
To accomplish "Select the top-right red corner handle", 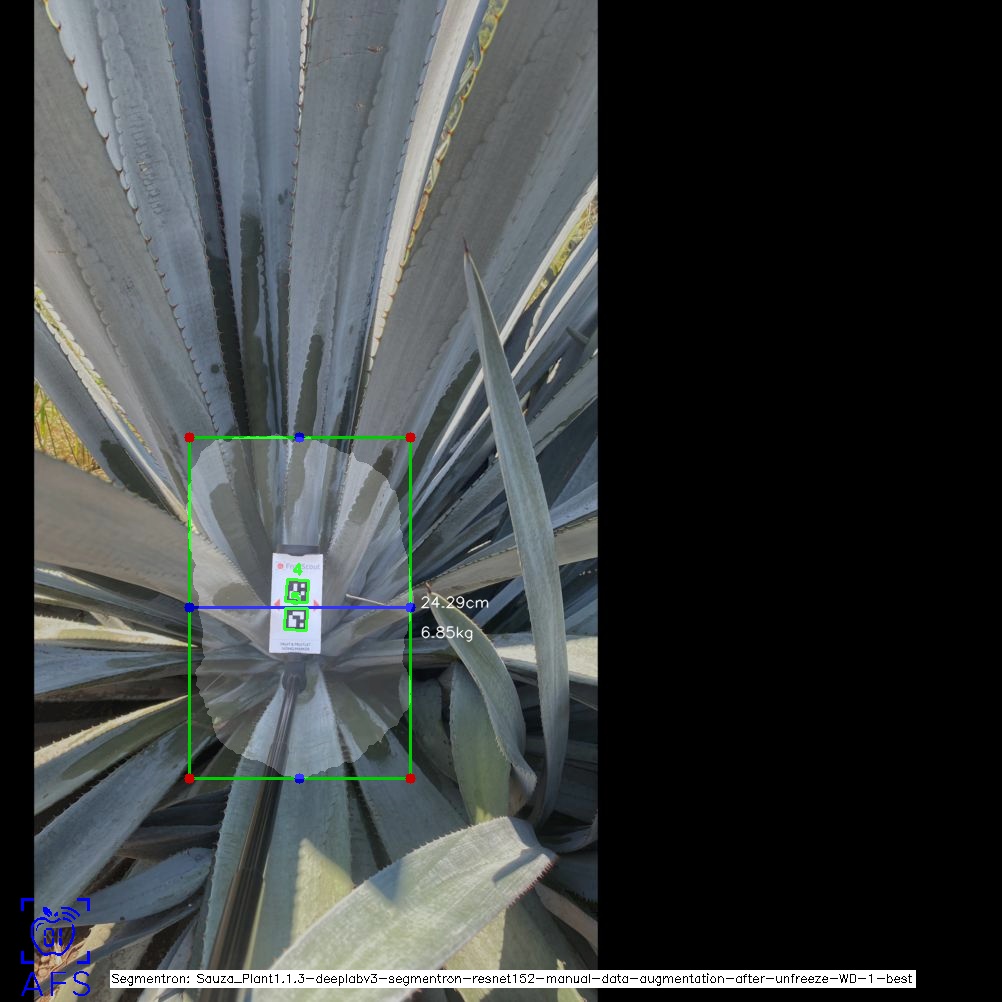I will (410, 437).
